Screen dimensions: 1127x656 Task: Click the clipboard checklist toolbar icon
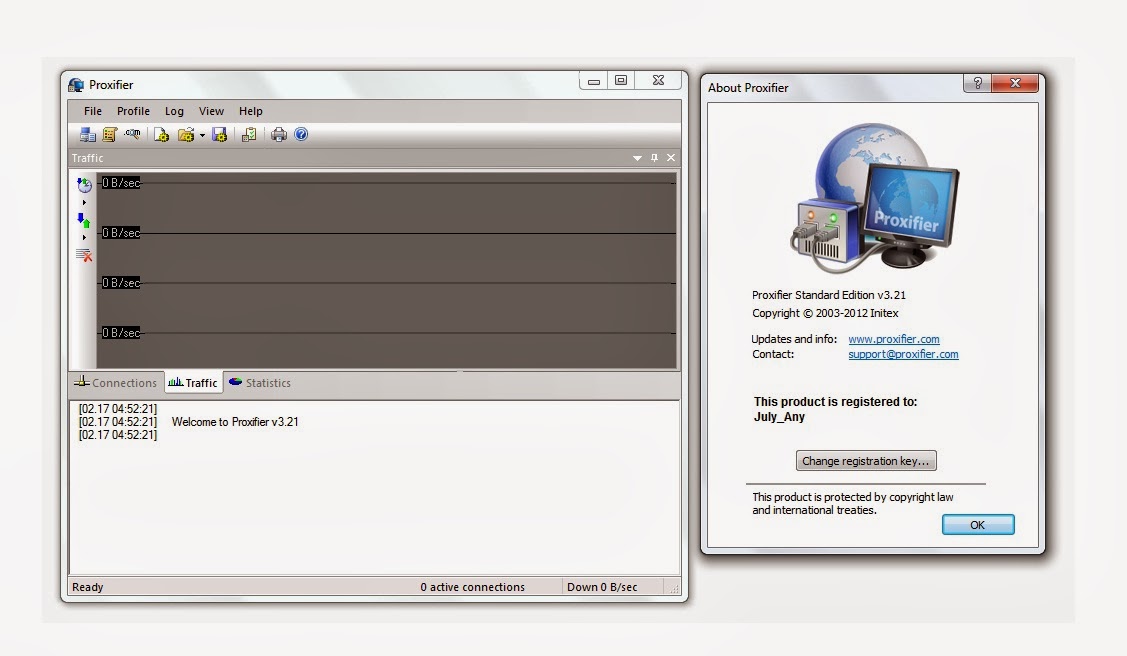249,134
